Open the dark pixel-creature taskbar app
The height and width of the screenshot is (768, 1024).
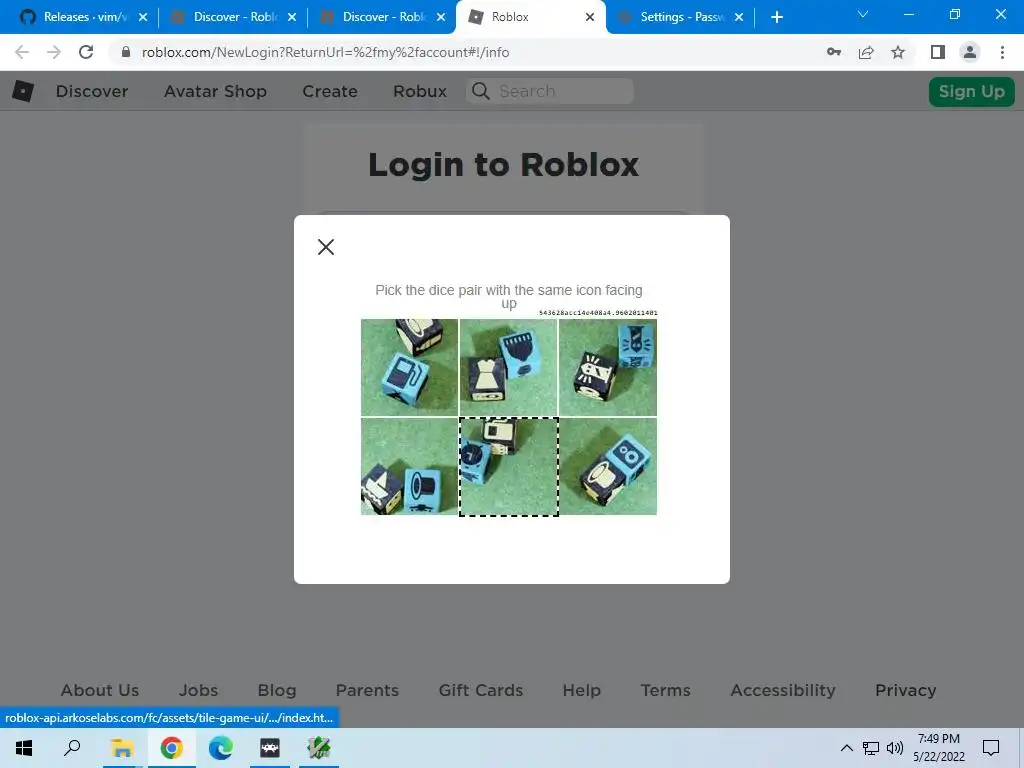(x=270, y=748)
